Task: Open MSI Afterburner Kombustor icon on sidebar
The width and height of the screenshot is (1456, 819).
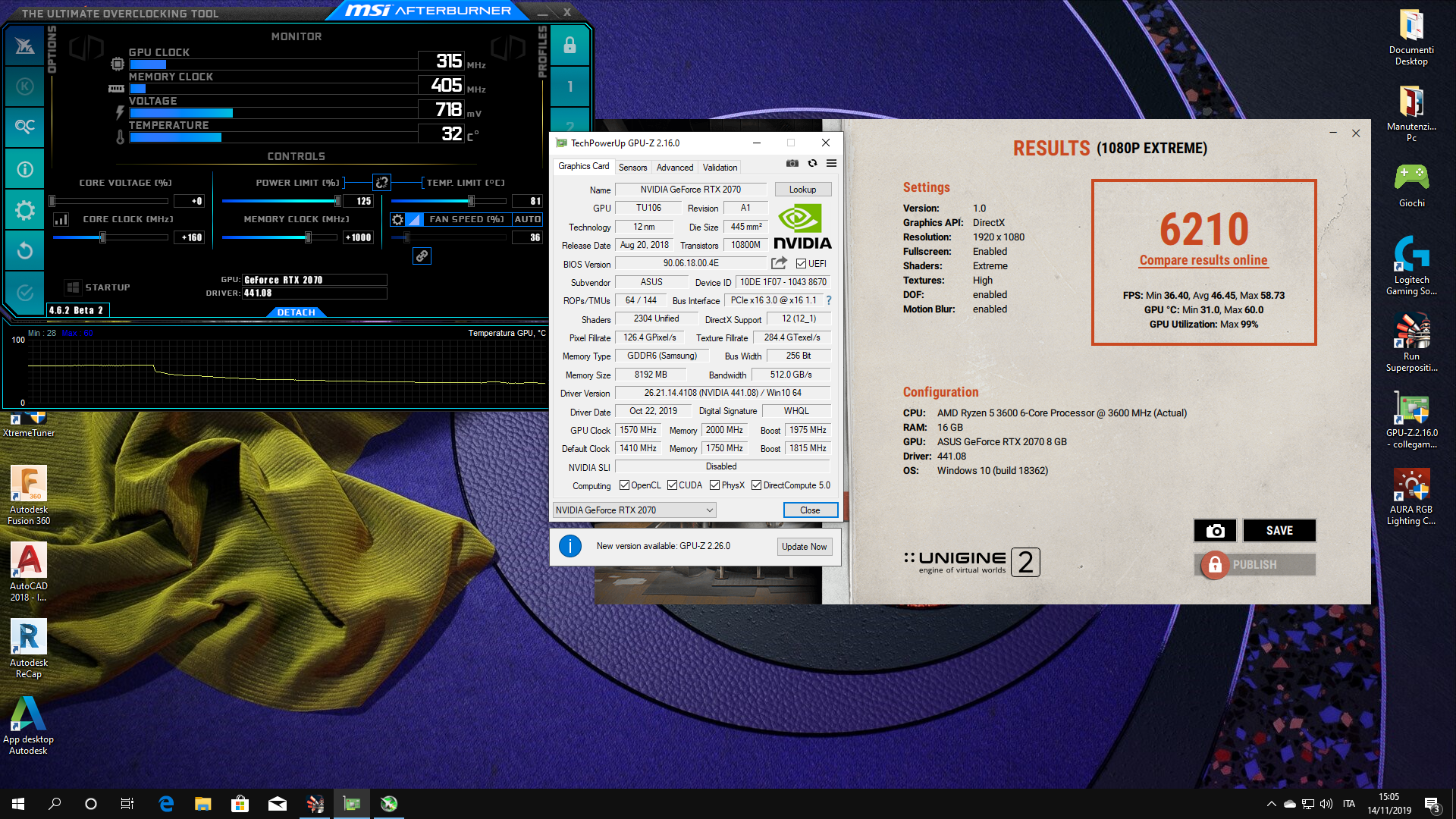Action: (x=24, y=86)
